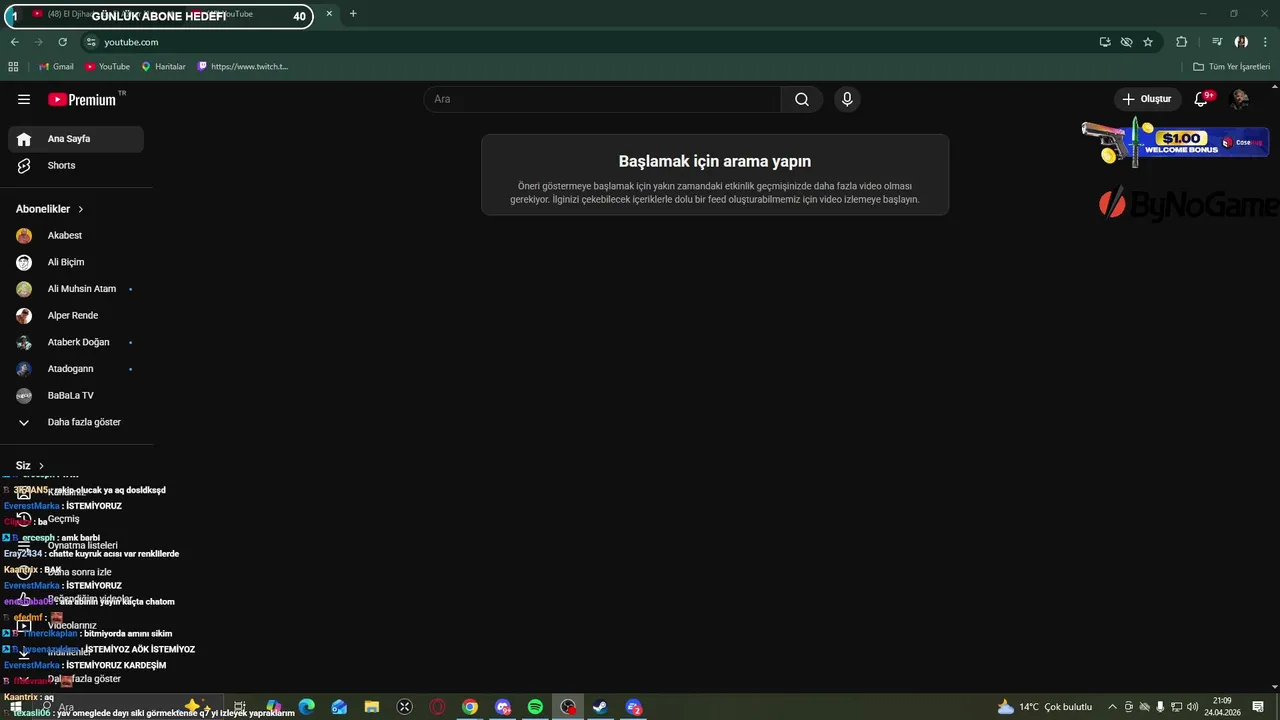Open the volume speaker control
This screenshot has width=1280, height=720.
click(x=1193, y=707)
